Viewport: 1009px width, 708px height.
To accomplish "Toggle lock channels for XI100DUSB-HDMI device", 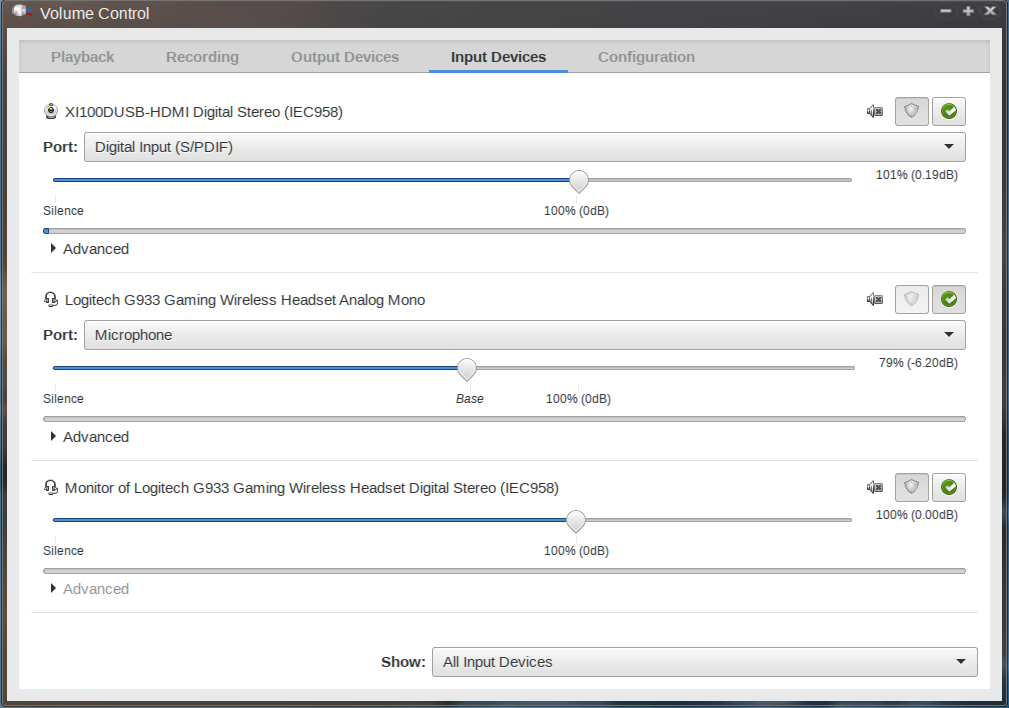I will [x=911, y=112].
